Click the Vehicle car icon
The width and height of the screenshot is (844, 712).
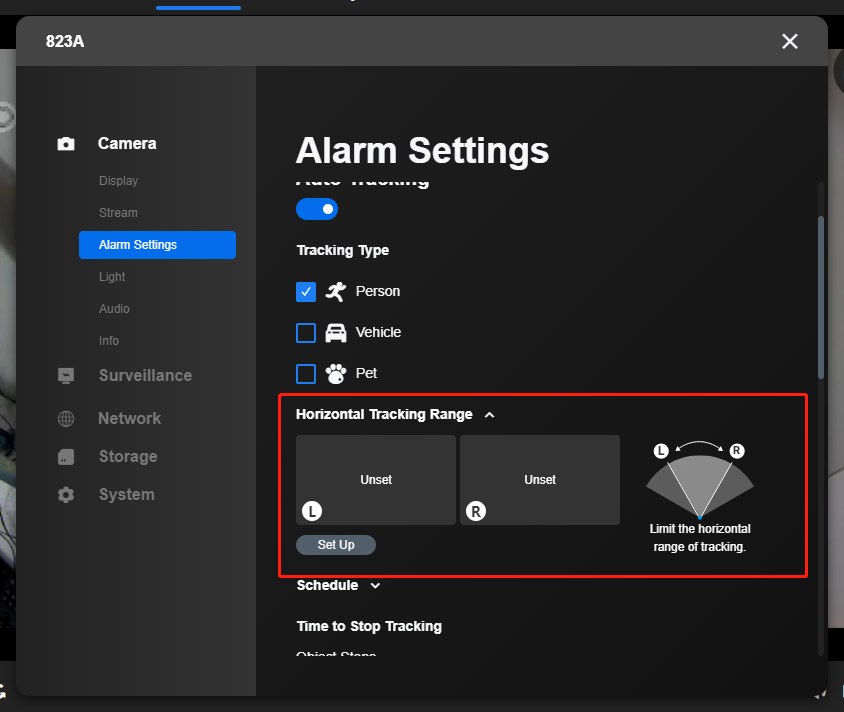[x=336, y=333]
